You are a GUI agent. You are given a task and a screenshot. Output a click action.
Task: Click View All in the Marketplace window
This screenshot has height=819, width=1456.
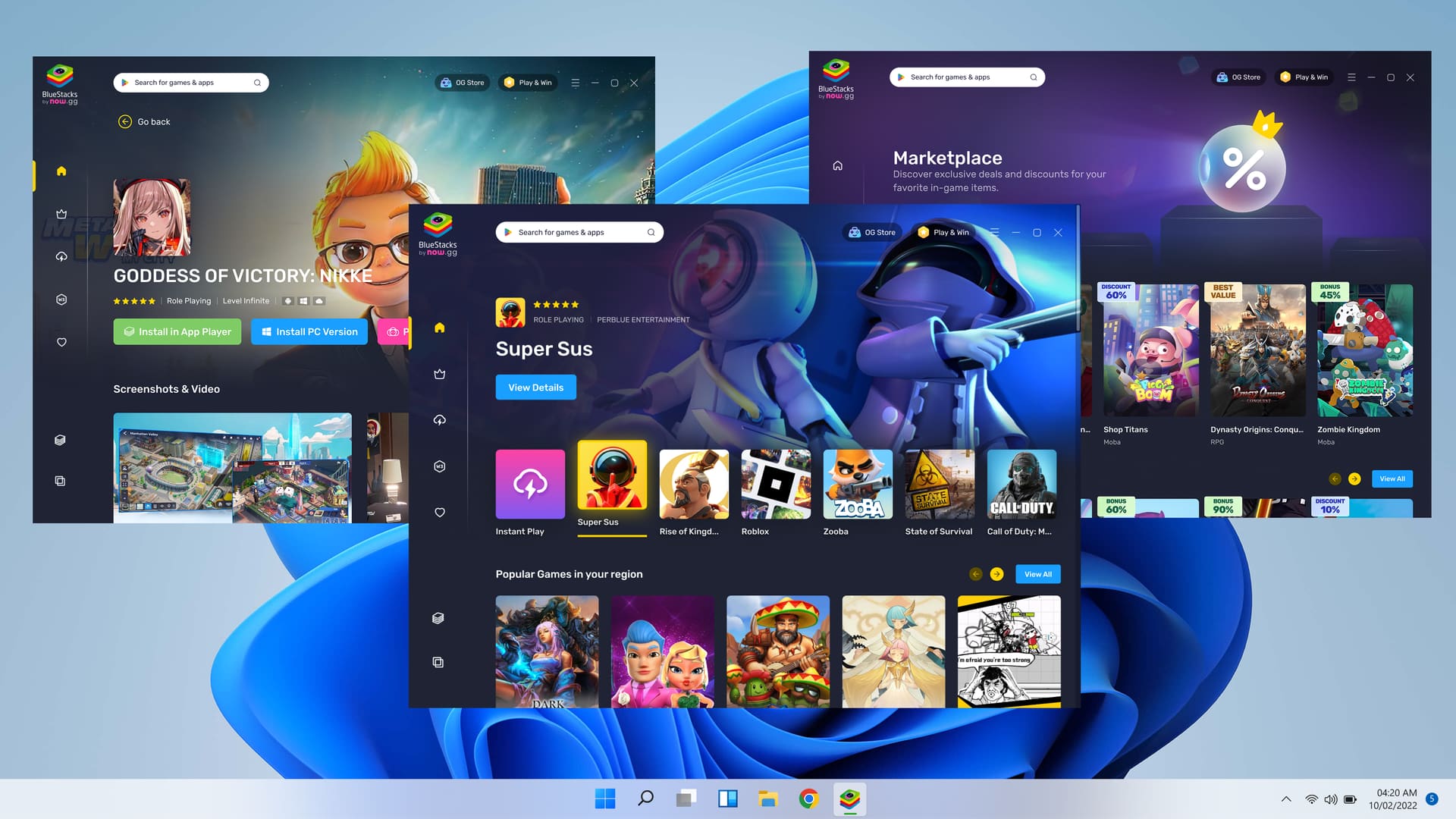[x=1392, y=479]
